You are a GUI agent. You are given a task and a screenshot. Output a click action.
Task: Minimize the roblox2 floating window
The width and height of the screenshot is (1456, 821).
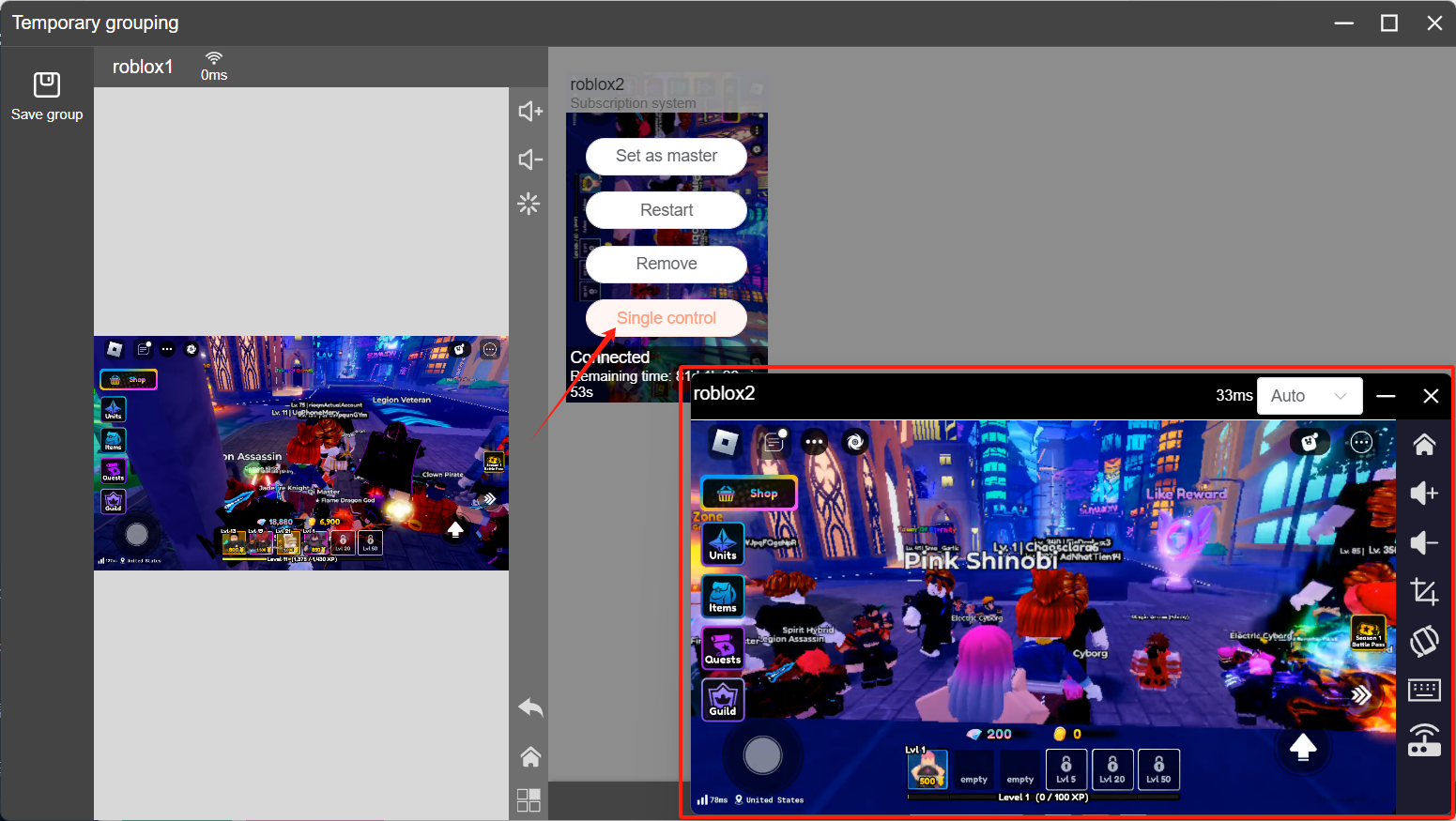1386,396
